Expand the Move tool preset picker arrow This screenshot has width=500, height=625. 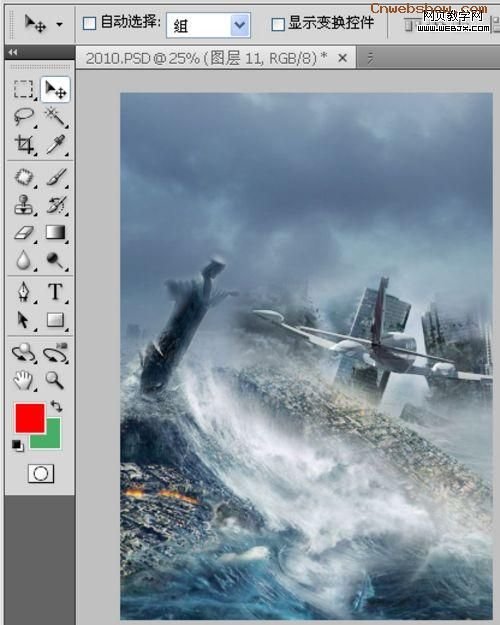pos(59,25)
